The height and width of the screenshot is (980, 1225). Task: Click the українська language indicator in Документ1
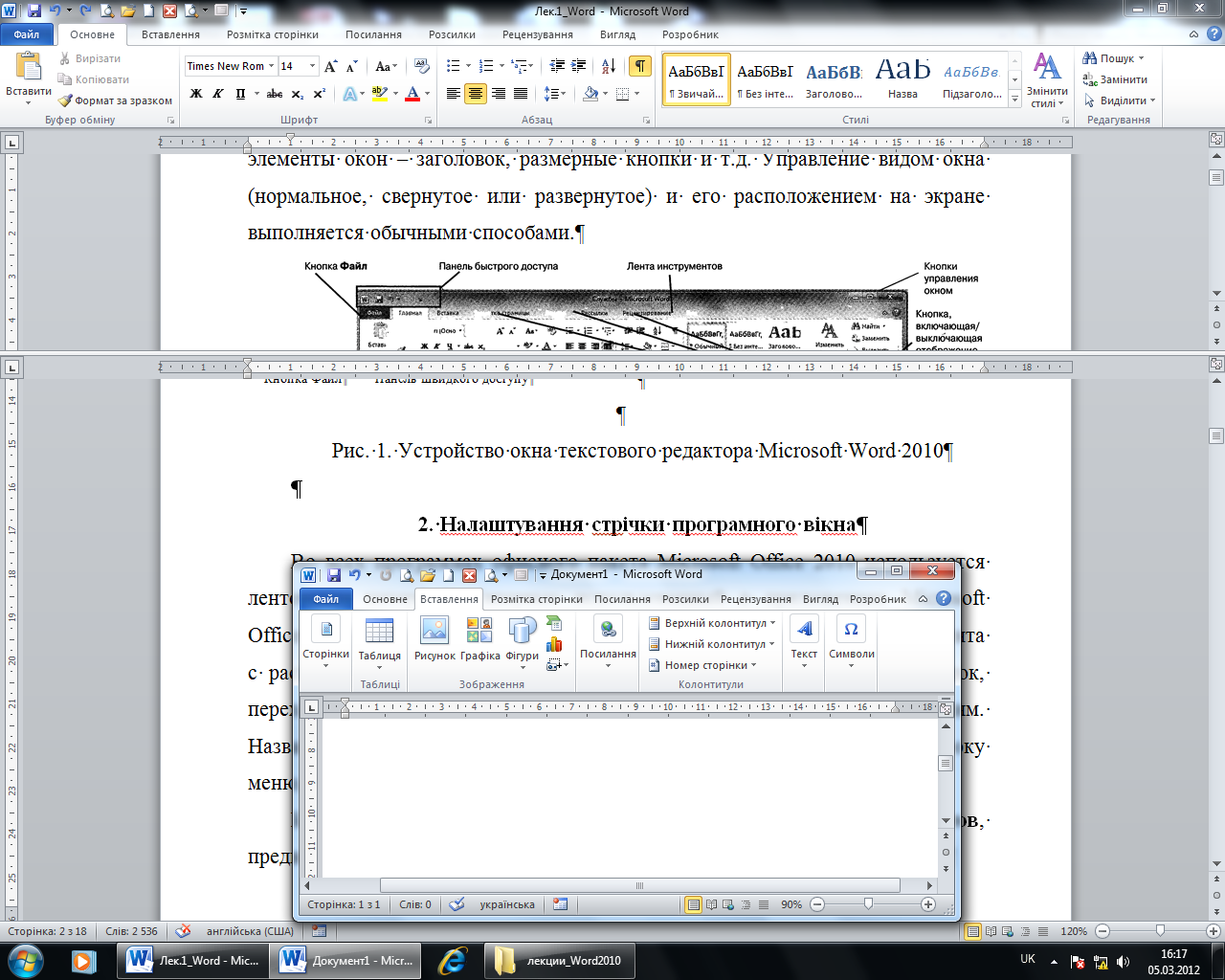click(507, 904)
